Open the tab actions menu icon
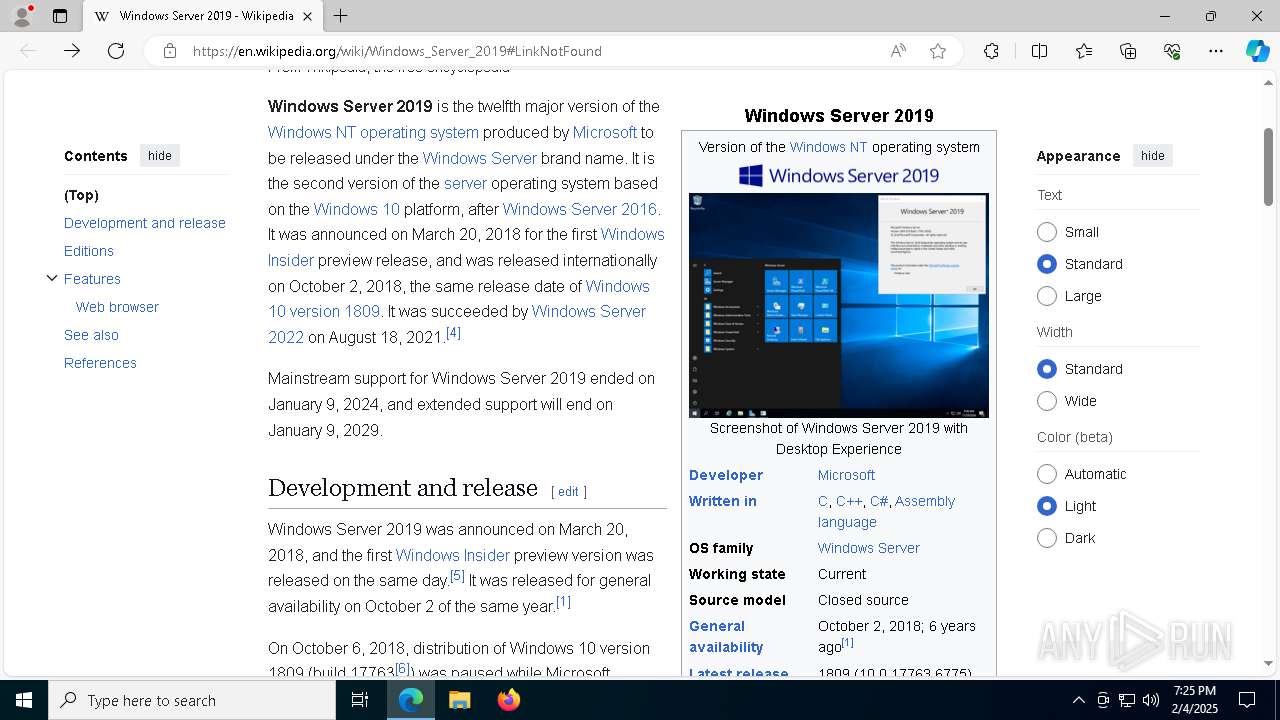The image size is (1280, 720). point(60,16)
